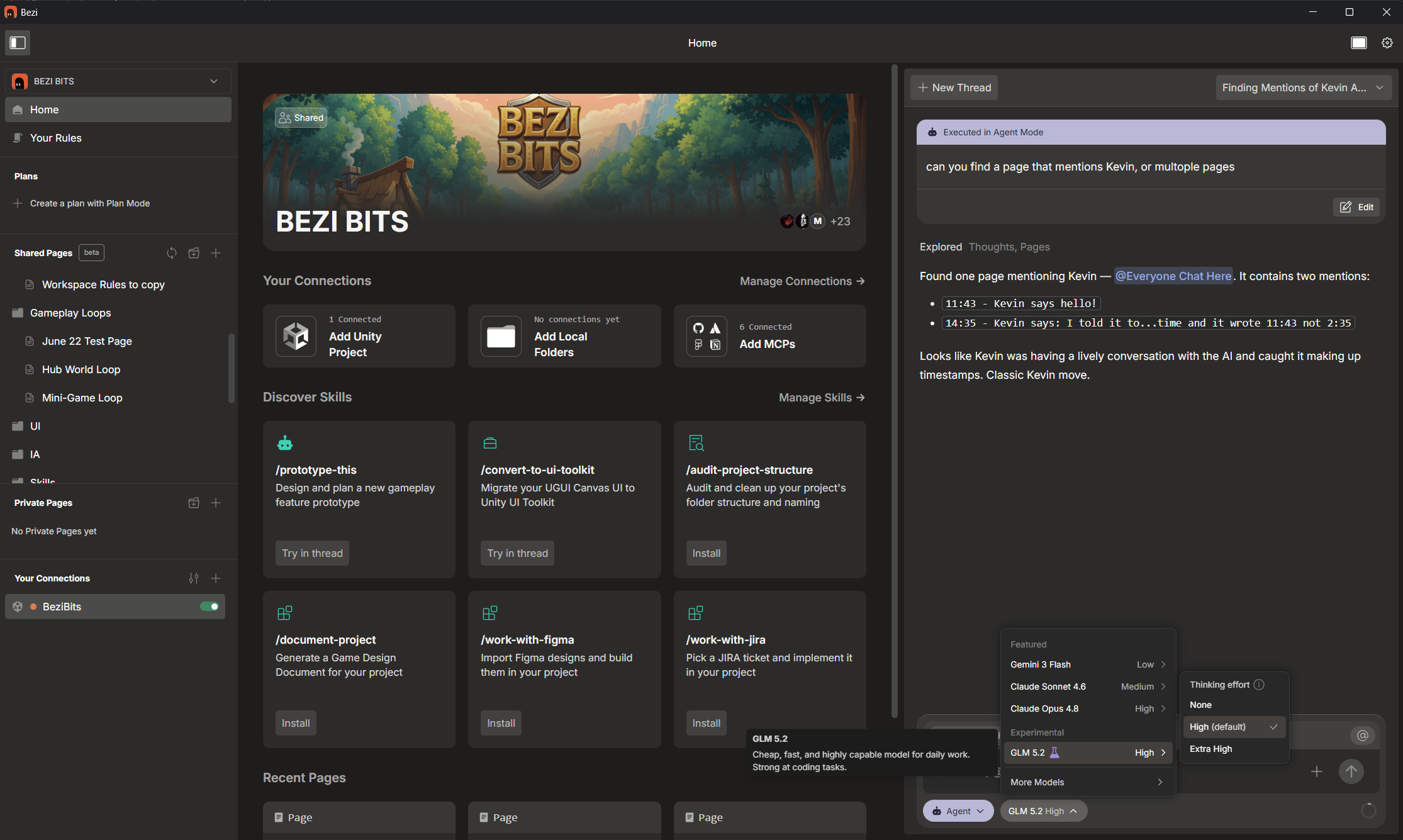Install the audit-project-structure skill
Screen dimensions: 1403x840
pos(706,553)
